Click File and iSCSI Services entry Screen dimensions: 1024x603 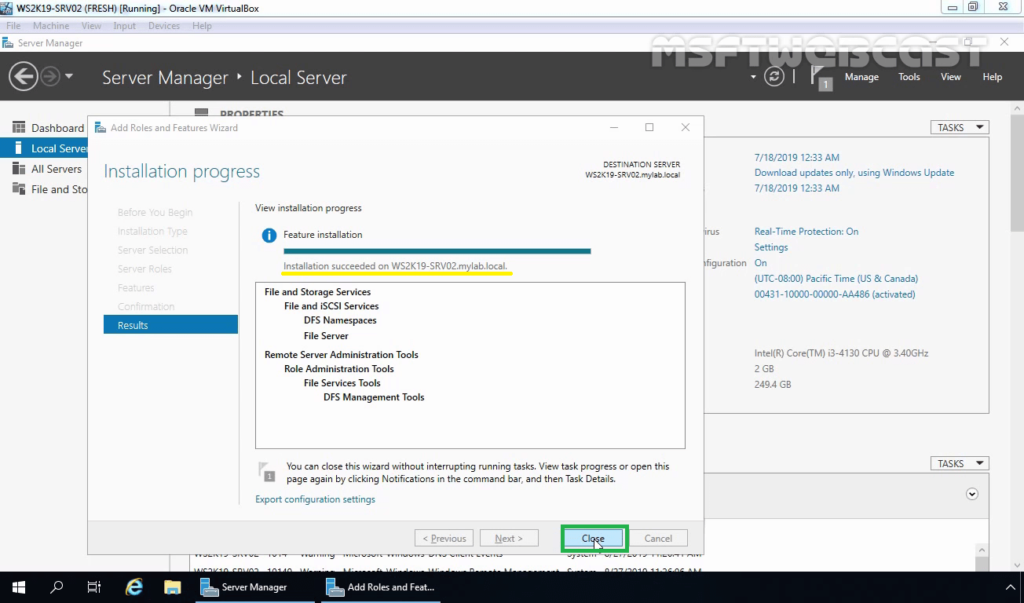(331, 306)
